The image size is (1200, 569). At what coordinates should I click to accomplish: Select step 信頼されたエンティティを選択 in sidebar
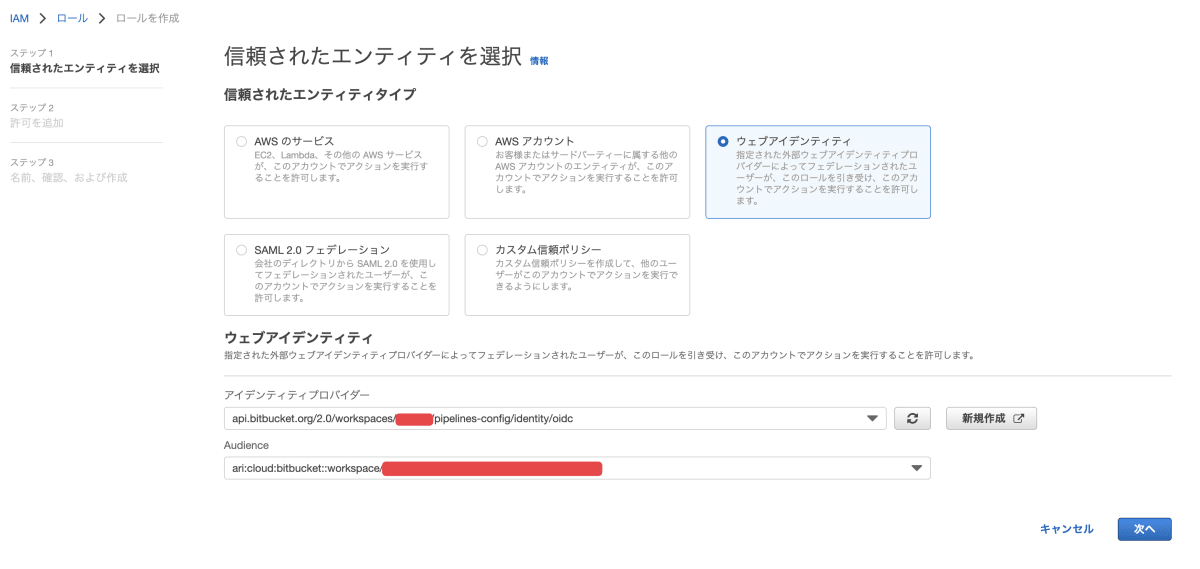point(84,68)
